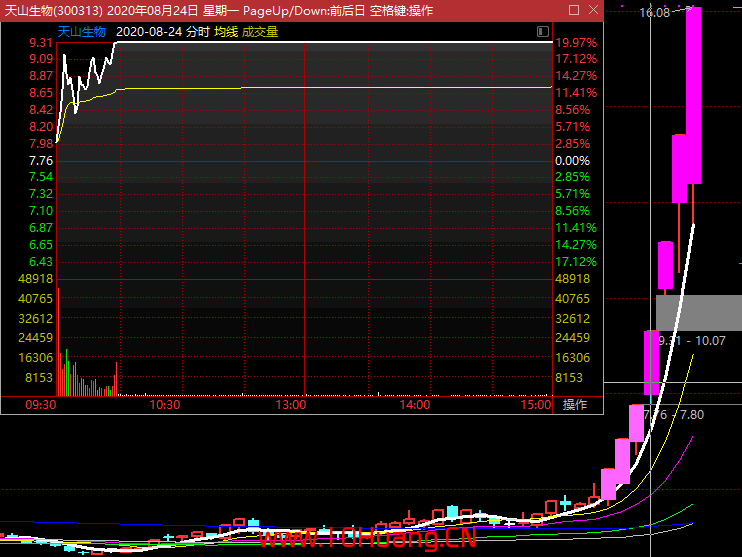742x557 pixels.
Task: Click the gray price range box on the K-line chart
Action: click(x=699, y=312)
